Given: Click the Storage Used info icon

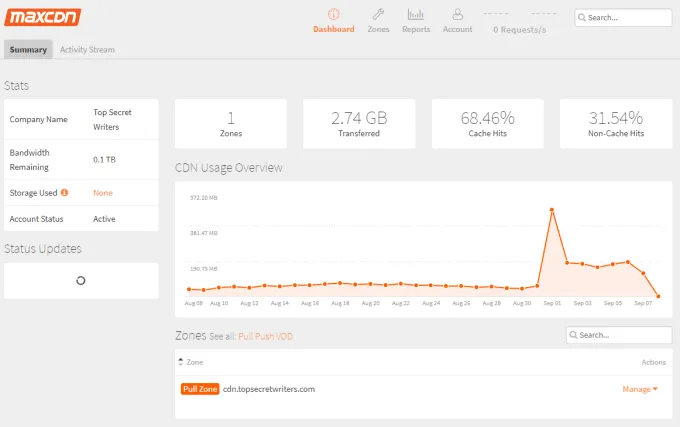Looking at the screenshot, I should click(x=65, y=193).
